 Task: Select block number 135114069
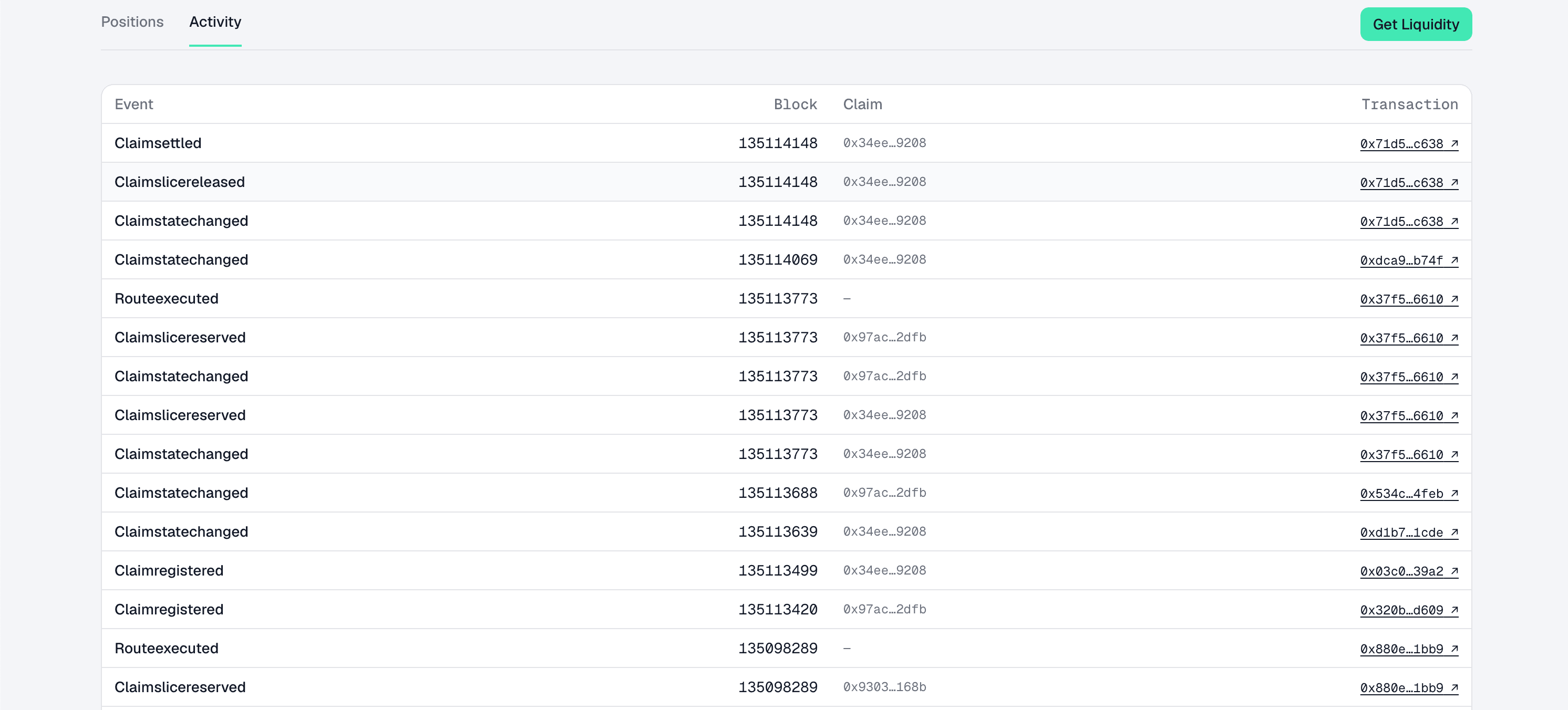coord(778,260)
